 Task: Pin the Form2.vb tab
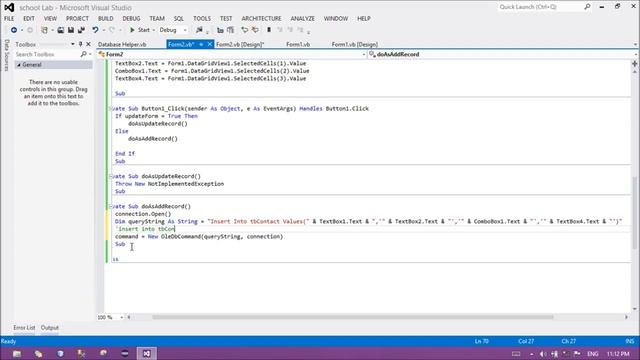[201, 44]
